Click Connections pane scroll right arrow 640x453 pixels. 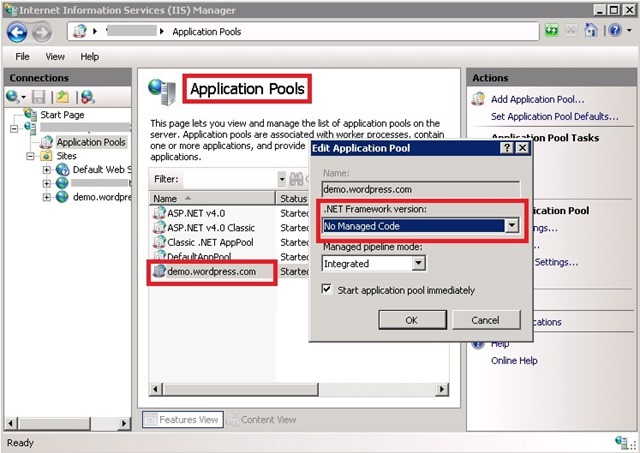click(124, 424)
